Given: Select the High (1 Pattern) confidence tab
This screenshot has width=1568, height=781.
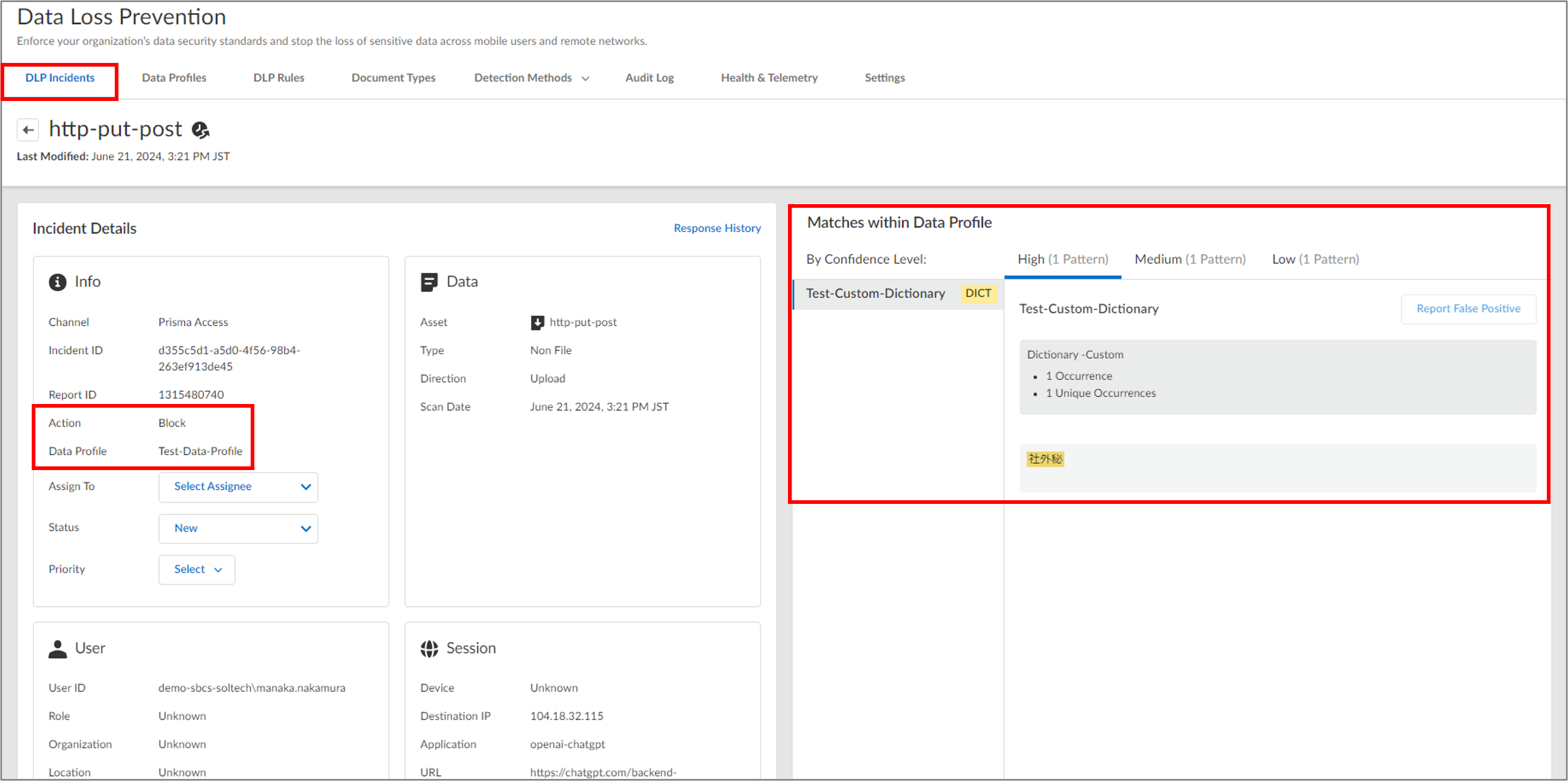Looking at the screenshot, I should click(1063, 259).
